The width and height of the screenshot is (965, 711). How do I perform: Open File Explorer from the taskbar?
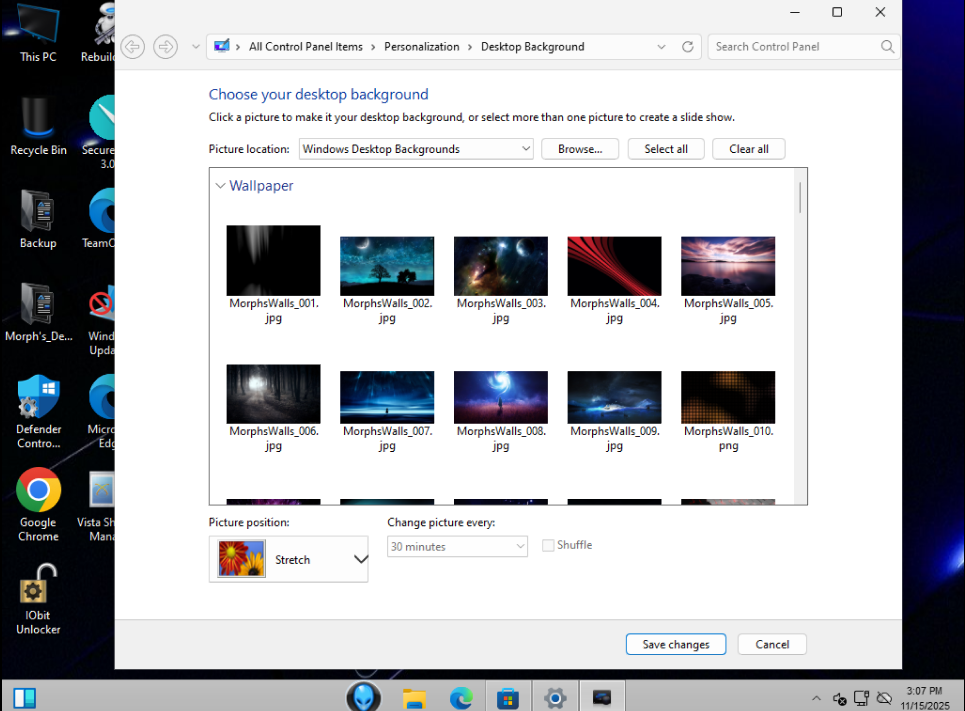coord(415,697)
